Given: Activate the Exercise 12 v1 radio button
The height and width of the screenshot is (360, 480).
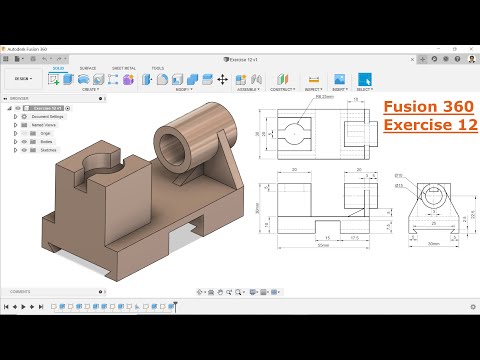Looking at the screenshot, I should pyautogui.click(x=68, y=108).
